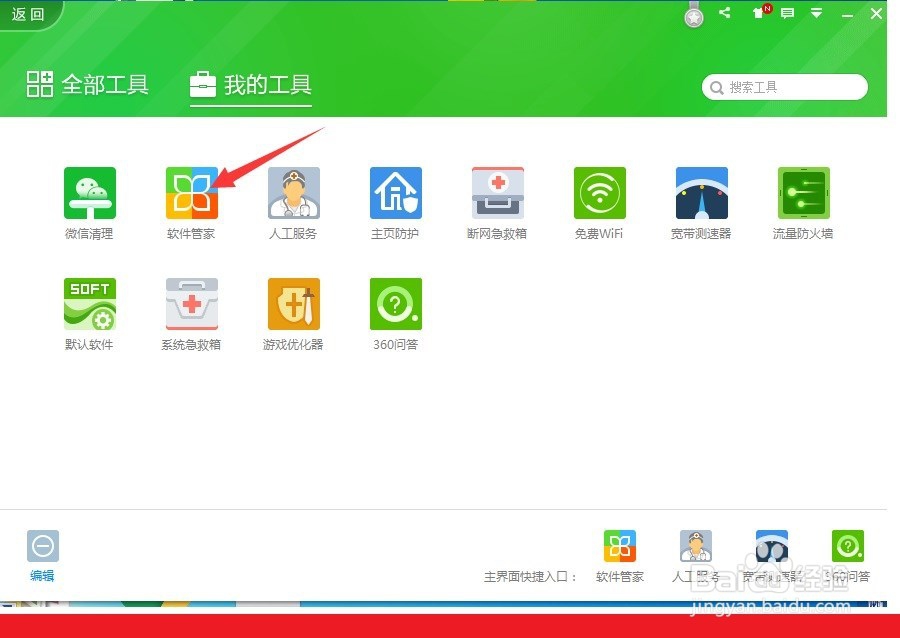Open the 默认软件 (Default Software) tool
The height and width of the screenshot is (638, 900).
[89, 303]
